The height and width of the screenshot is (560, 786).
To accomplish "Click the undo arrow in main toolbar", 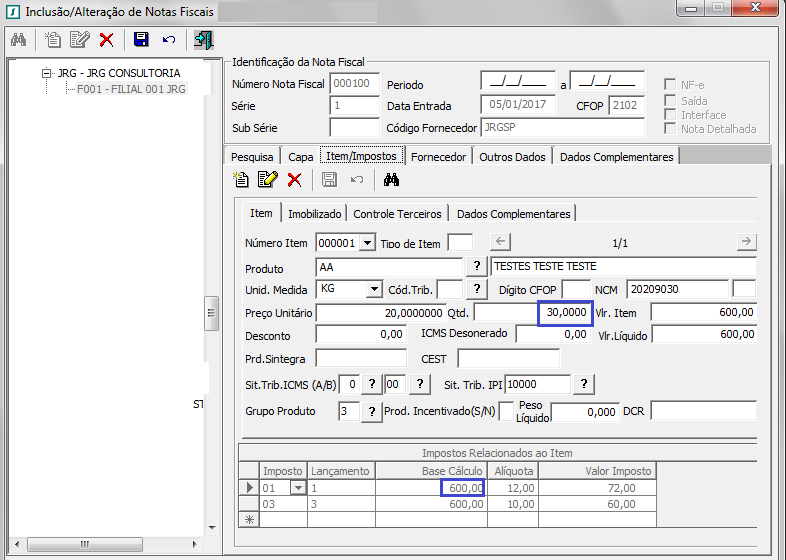I will coord(169,40).
